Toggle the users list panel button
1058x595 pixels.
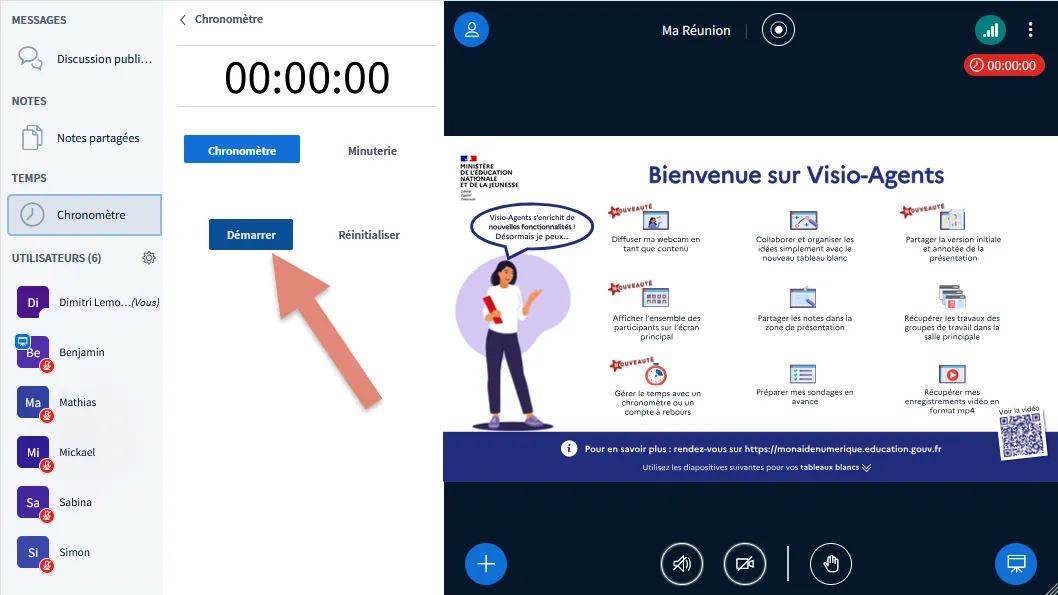472,30
